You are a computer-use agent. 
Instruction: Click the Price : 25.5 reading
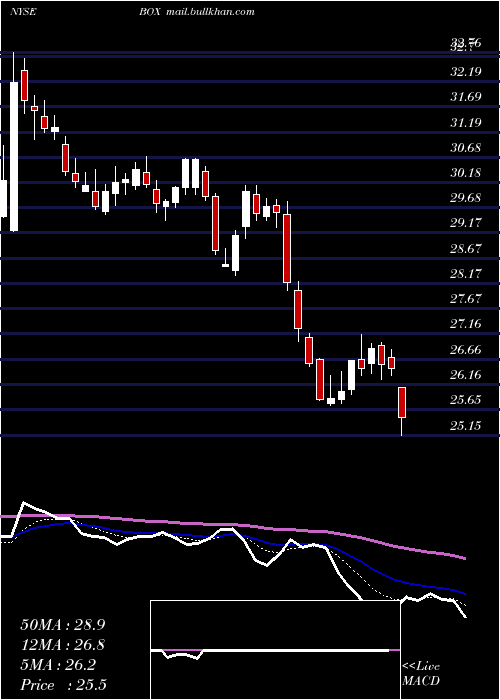click(x=63, y=685)
